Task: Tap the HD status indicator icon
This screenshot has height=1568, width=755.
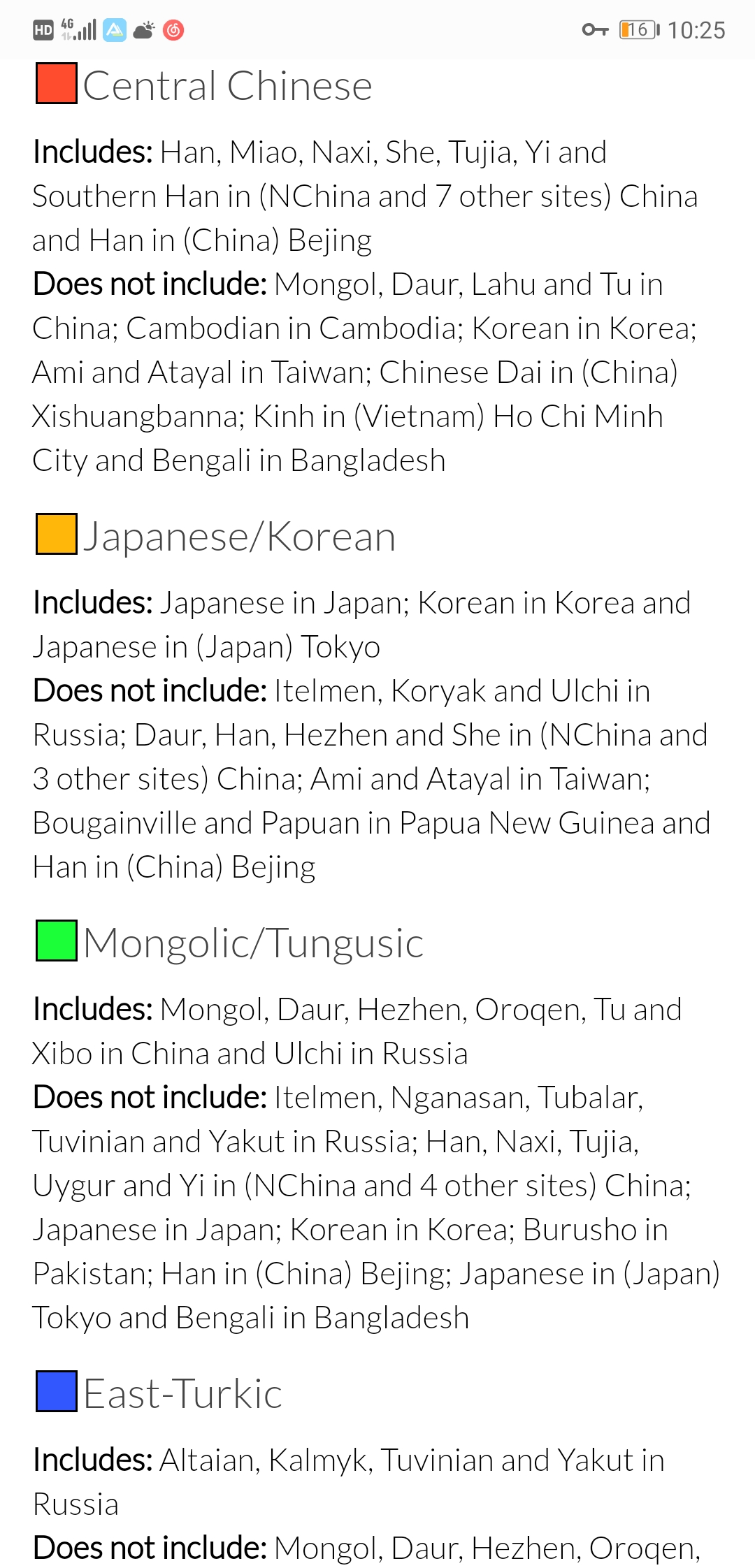Action: click(43, 30)
